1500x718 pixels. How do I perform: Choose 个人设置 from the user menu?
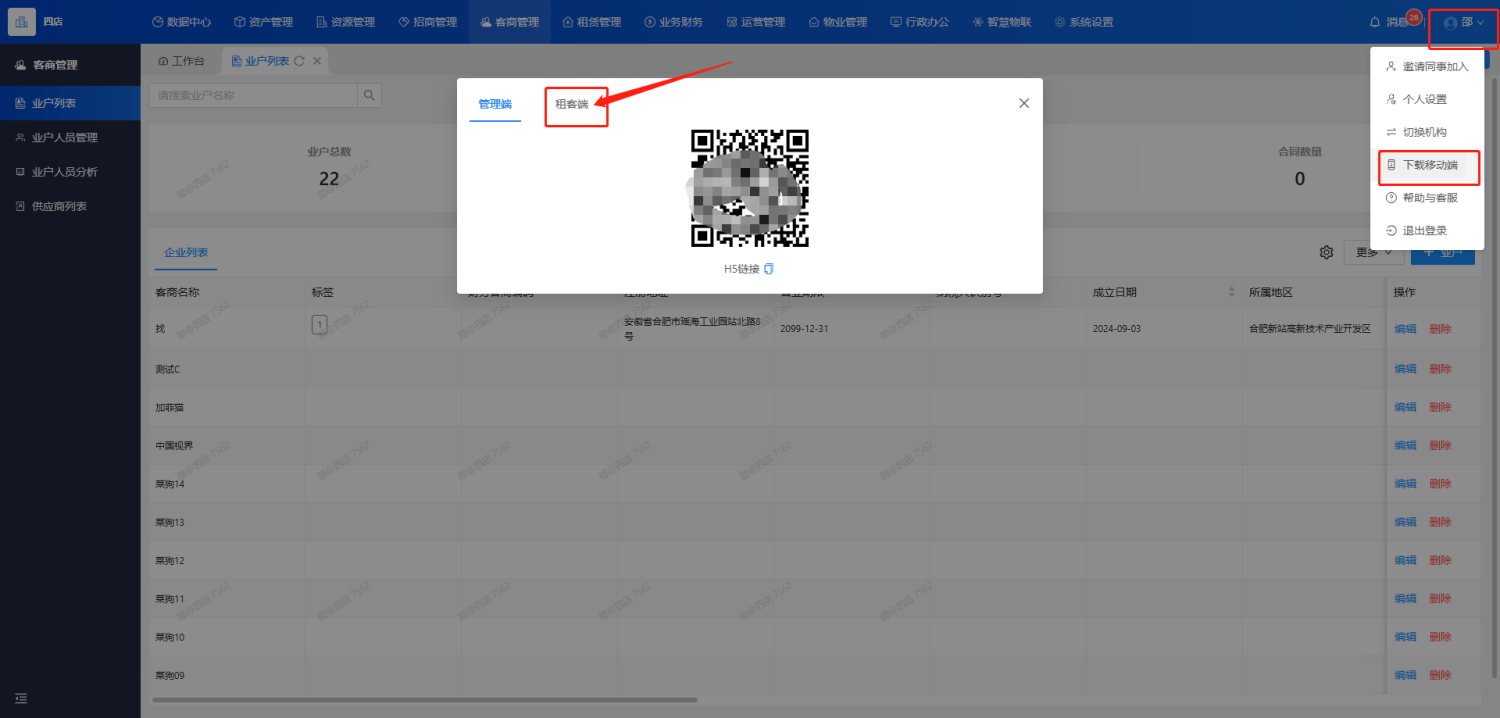pos(1427,99)
